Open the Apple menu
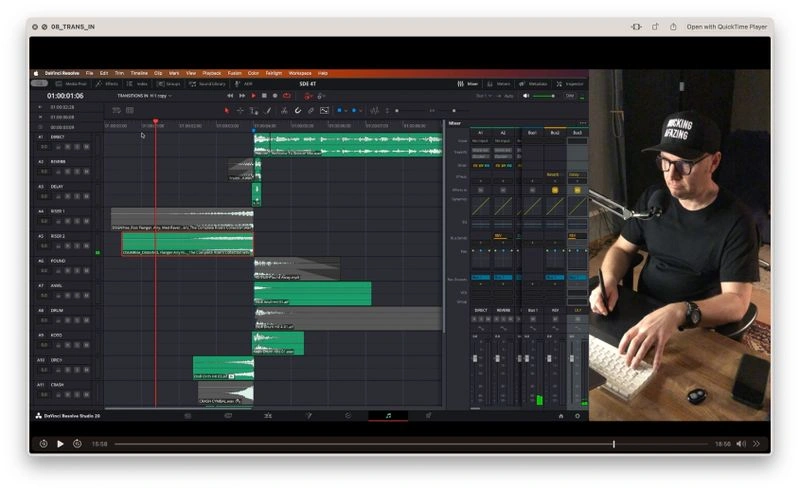Screen dimensions: 800x491 click(x=37, y=73)
